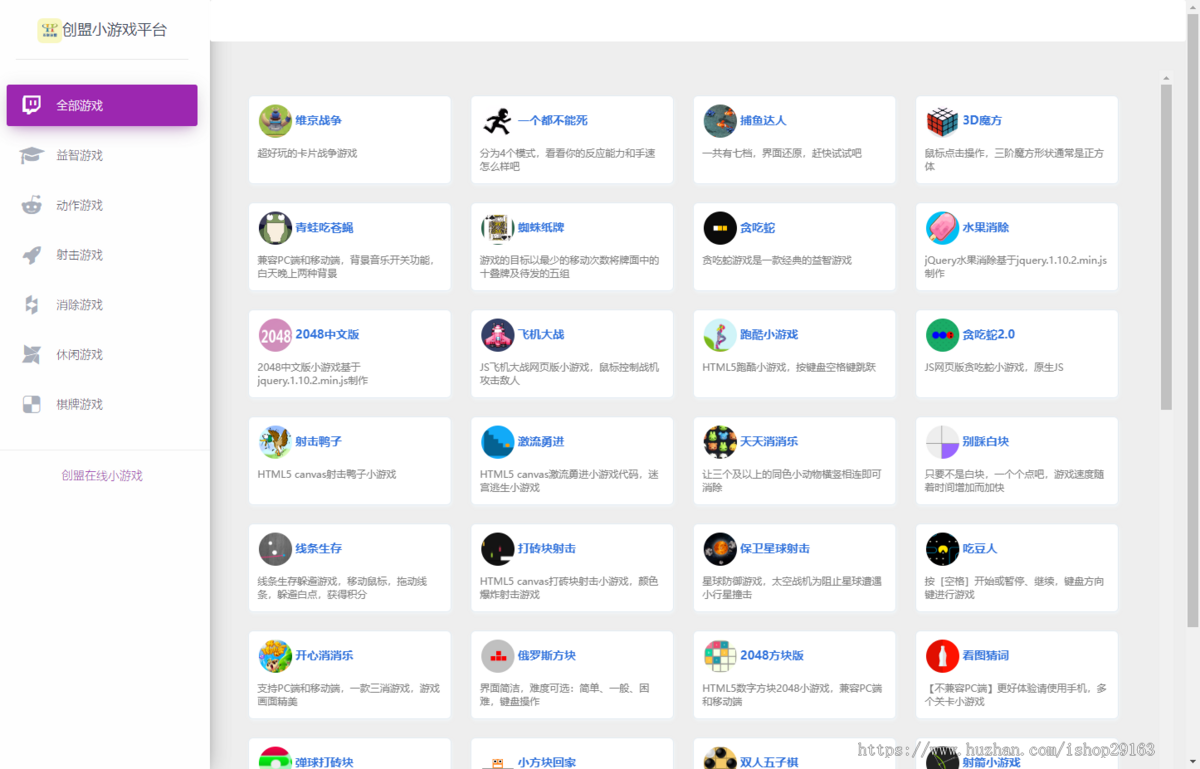Viewport: 1200px width, 769px height.
Task: Click the frog icon for 青蛙吃苍蝇
Action: 275,228
